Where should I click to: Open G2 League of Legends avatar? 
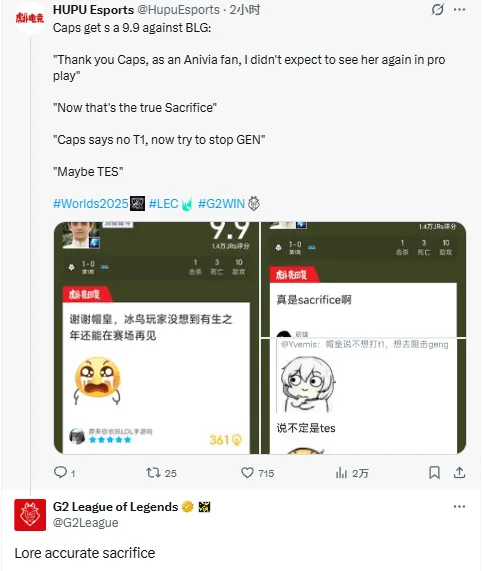(30, 515)
